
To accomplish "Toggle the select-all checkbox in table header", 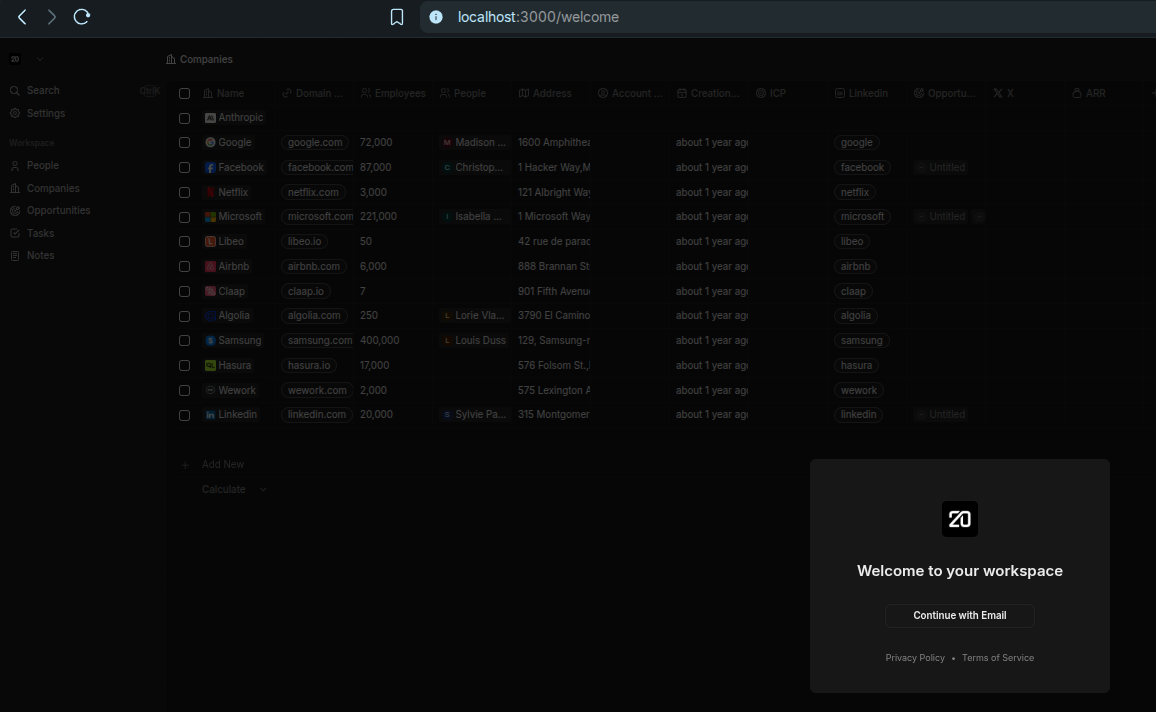I will [184, 94].
